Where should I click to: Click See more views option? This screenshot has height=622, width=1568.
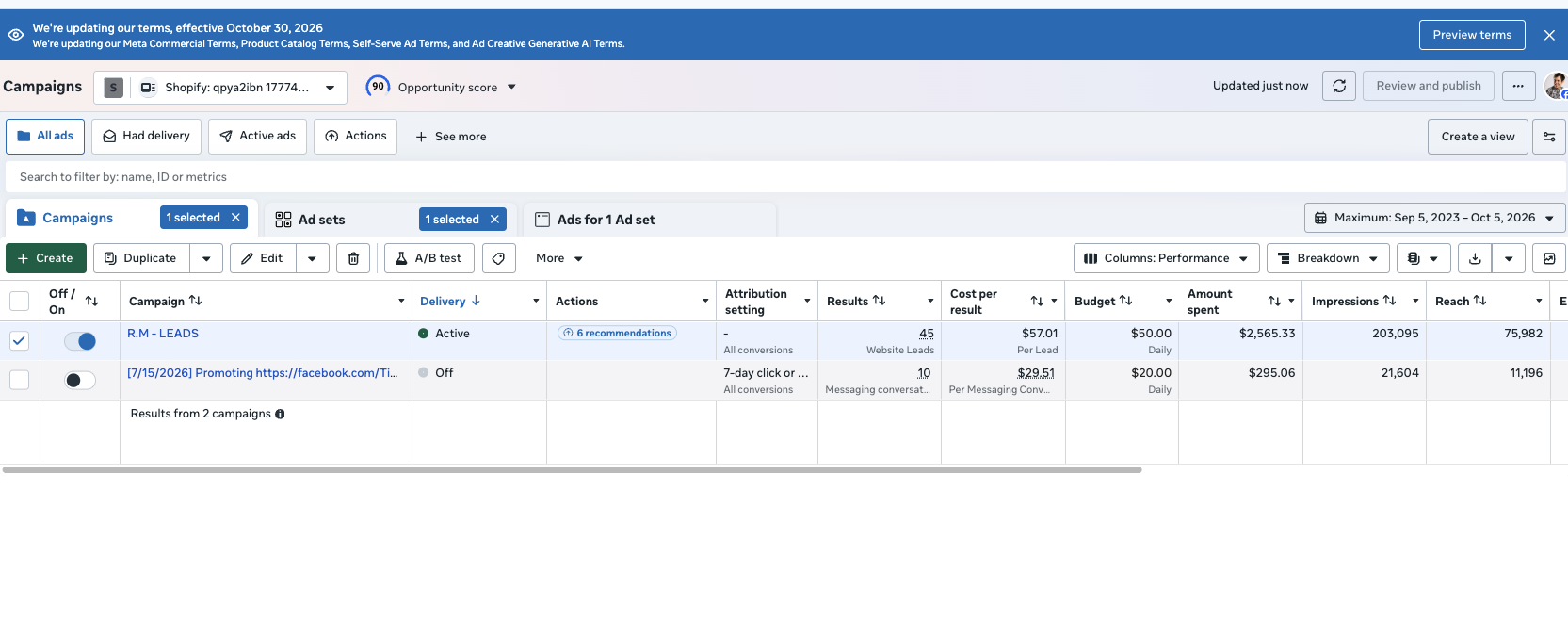click(x=451, y=137)
